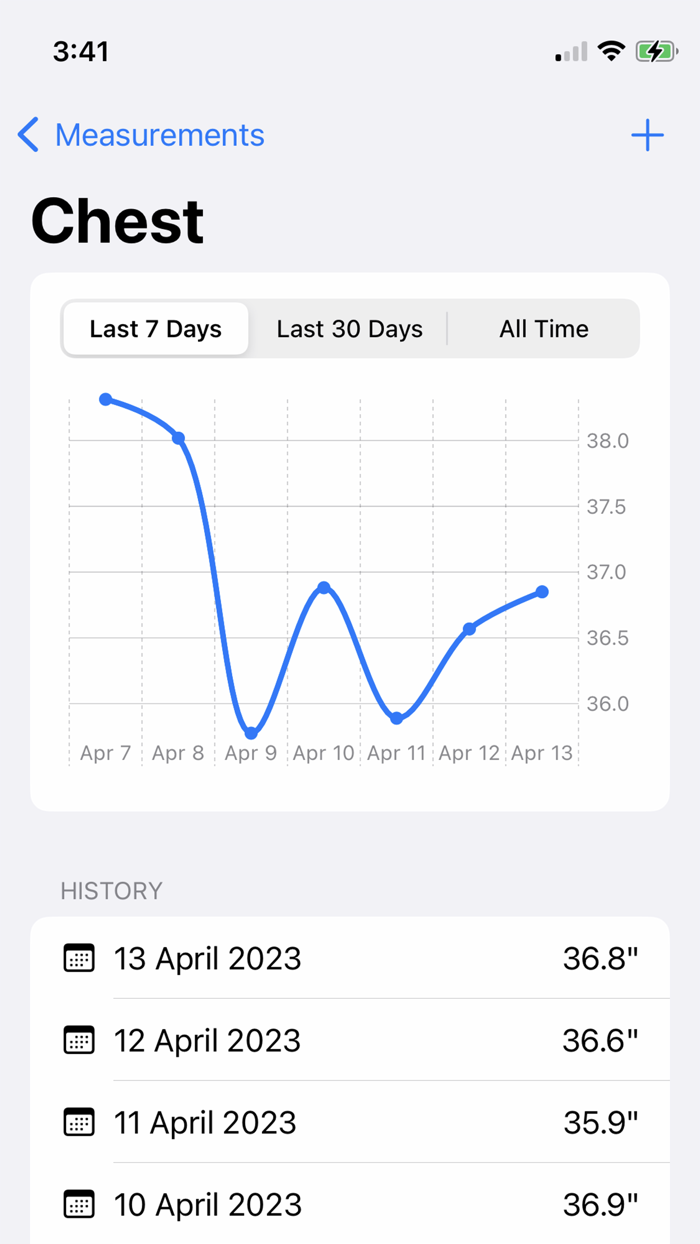Image resolution: width=700 pixels, height=1244 pixels.
Task: Select the Last 30 Days filter
Action: (x=349, y=328)
